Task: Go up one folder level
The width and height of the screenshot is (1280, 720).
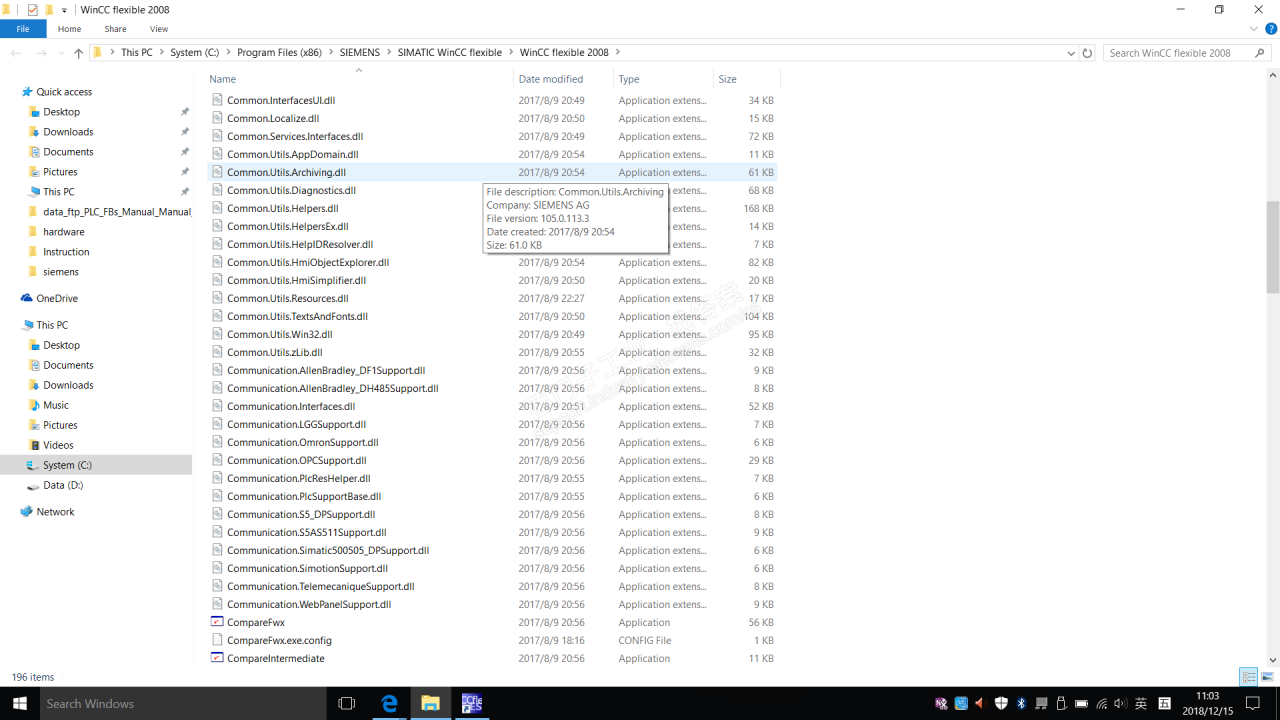Action: tap(79, 53)
